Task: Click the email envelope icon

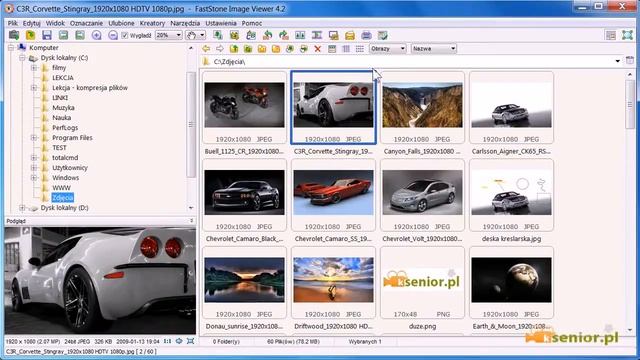Action: pos(350,35)
